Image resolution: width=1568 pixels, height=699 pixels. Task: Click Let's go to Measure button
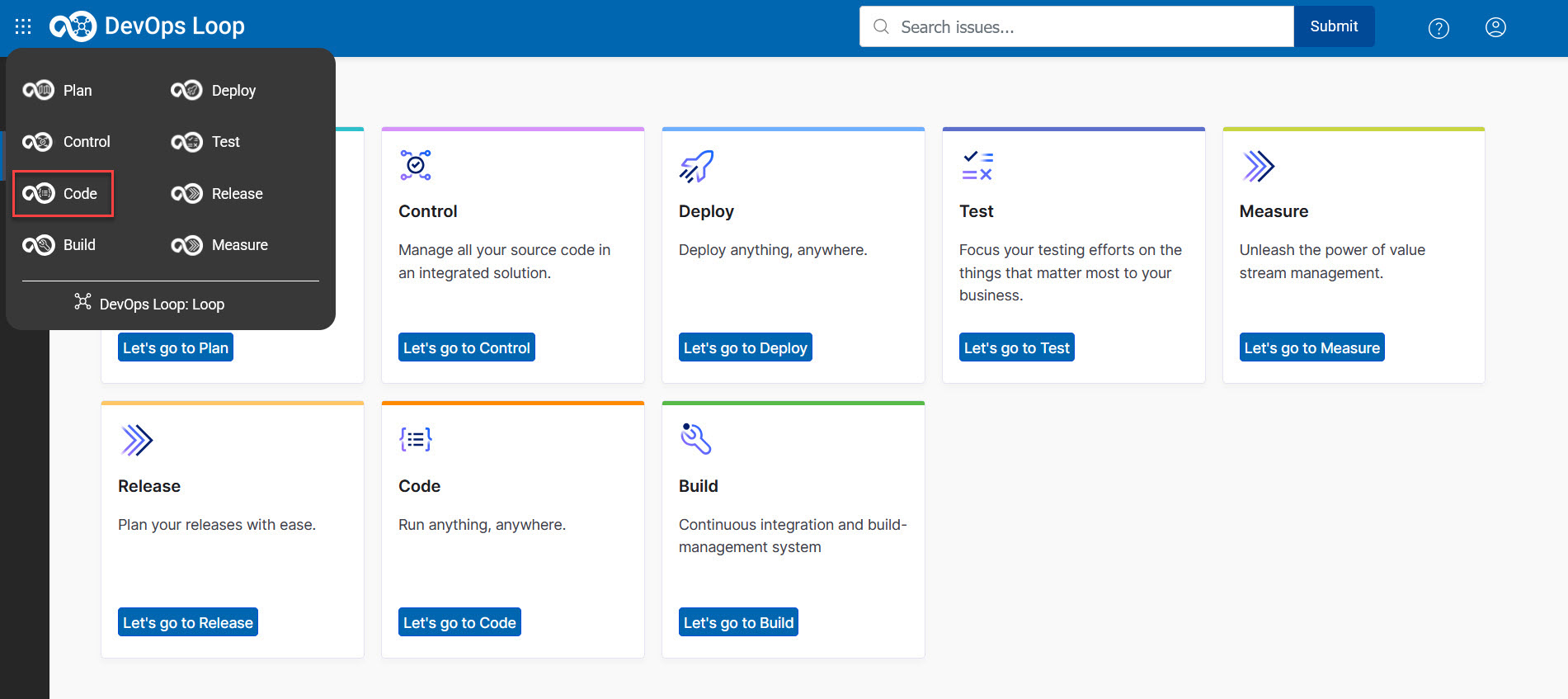1311,347
